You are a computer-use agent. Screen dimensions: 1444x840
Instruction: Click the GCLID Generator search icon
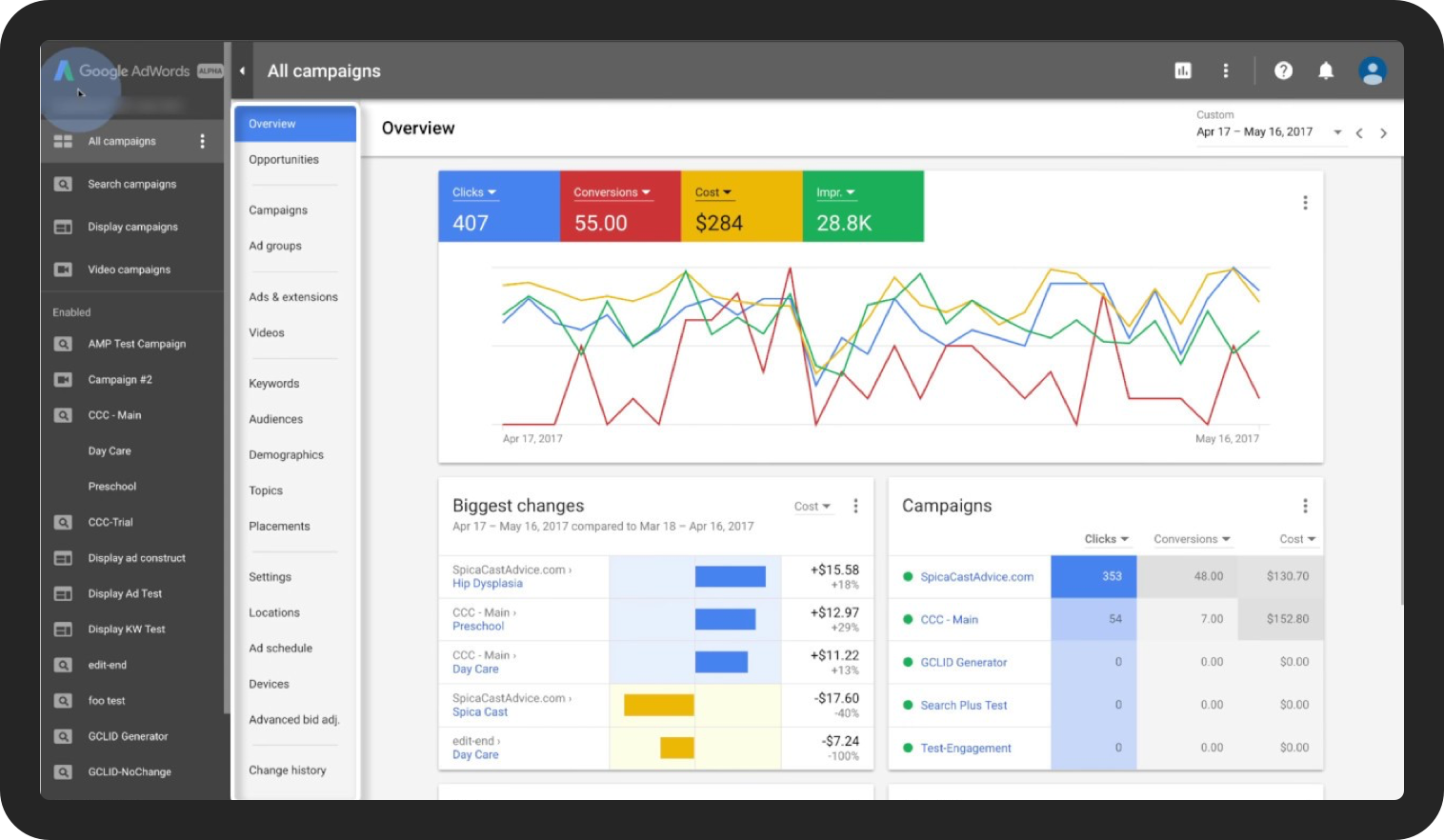(x=63, y=736)
